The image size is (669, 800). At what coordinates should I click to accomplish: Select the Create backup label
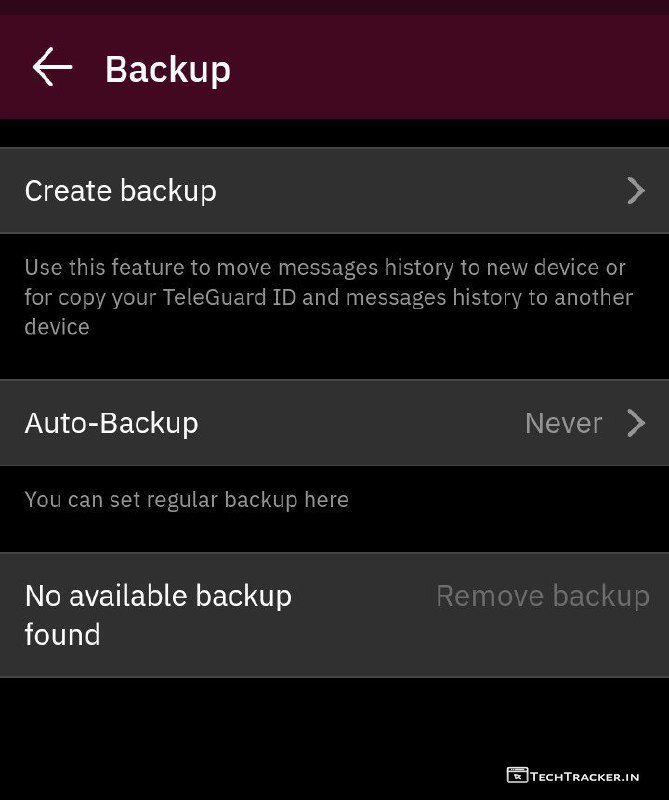(x=120, y=191)
